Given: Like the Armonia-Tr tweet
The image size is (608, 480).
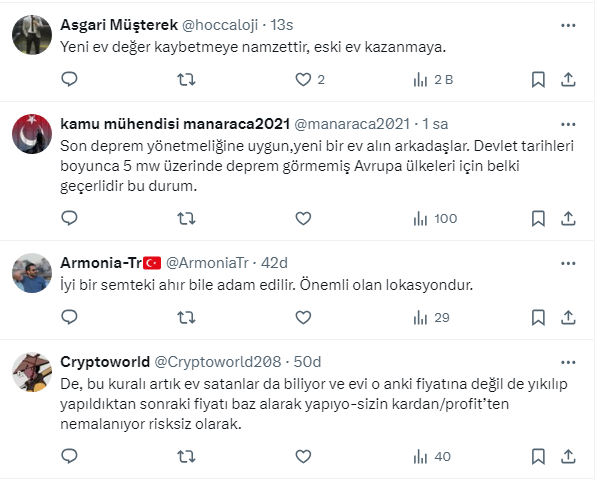Looking at the screenshot, I should (x=304, y=317).
